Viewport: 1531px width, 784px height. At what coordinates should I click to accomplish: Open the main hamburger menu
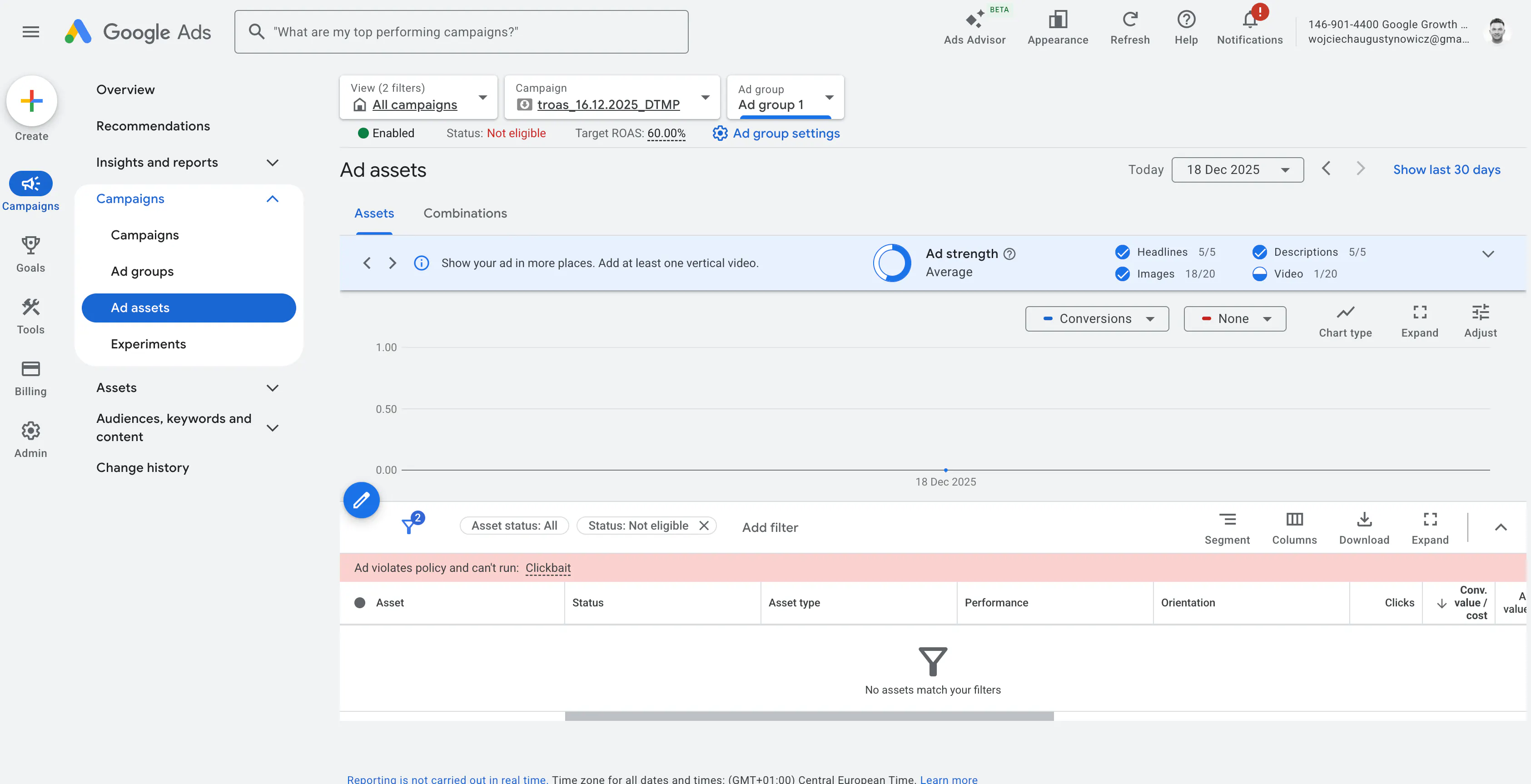pos(31,31)
